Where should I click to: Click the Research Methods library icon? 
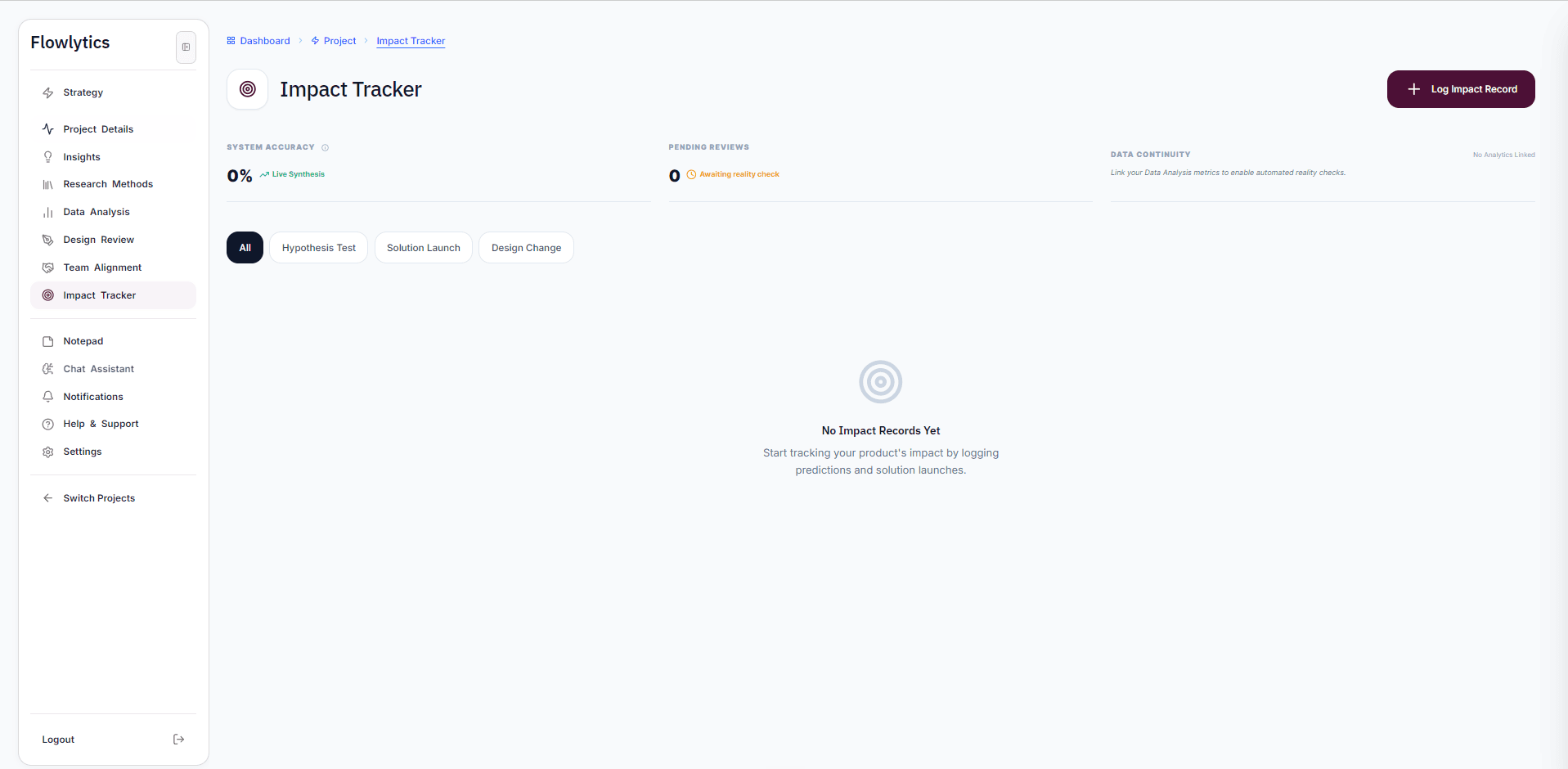pyautogui.click(x=48, y=185)
